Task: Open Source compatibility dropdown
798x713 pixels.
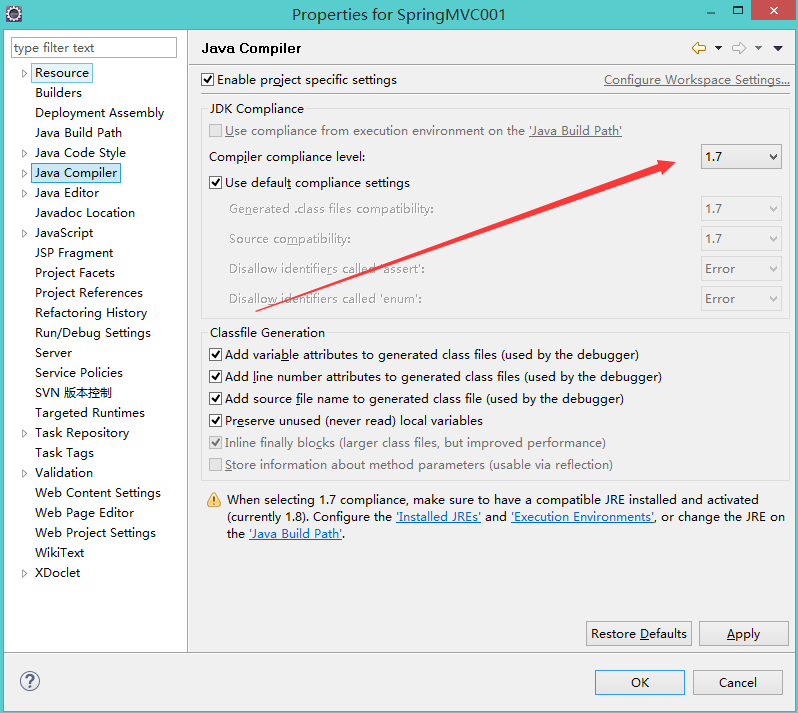Action: (x=741, y=239)
